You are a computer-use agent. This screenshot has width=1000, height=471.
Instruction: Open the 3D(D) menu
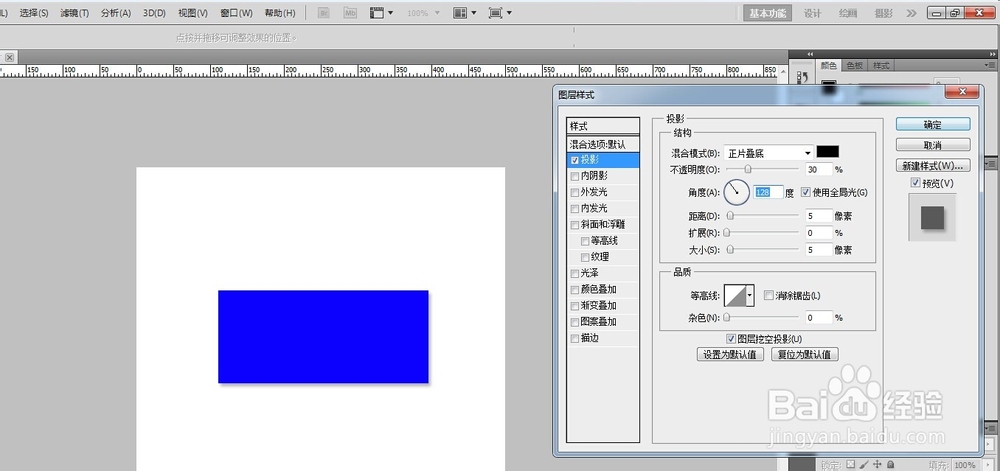point(154,13)
